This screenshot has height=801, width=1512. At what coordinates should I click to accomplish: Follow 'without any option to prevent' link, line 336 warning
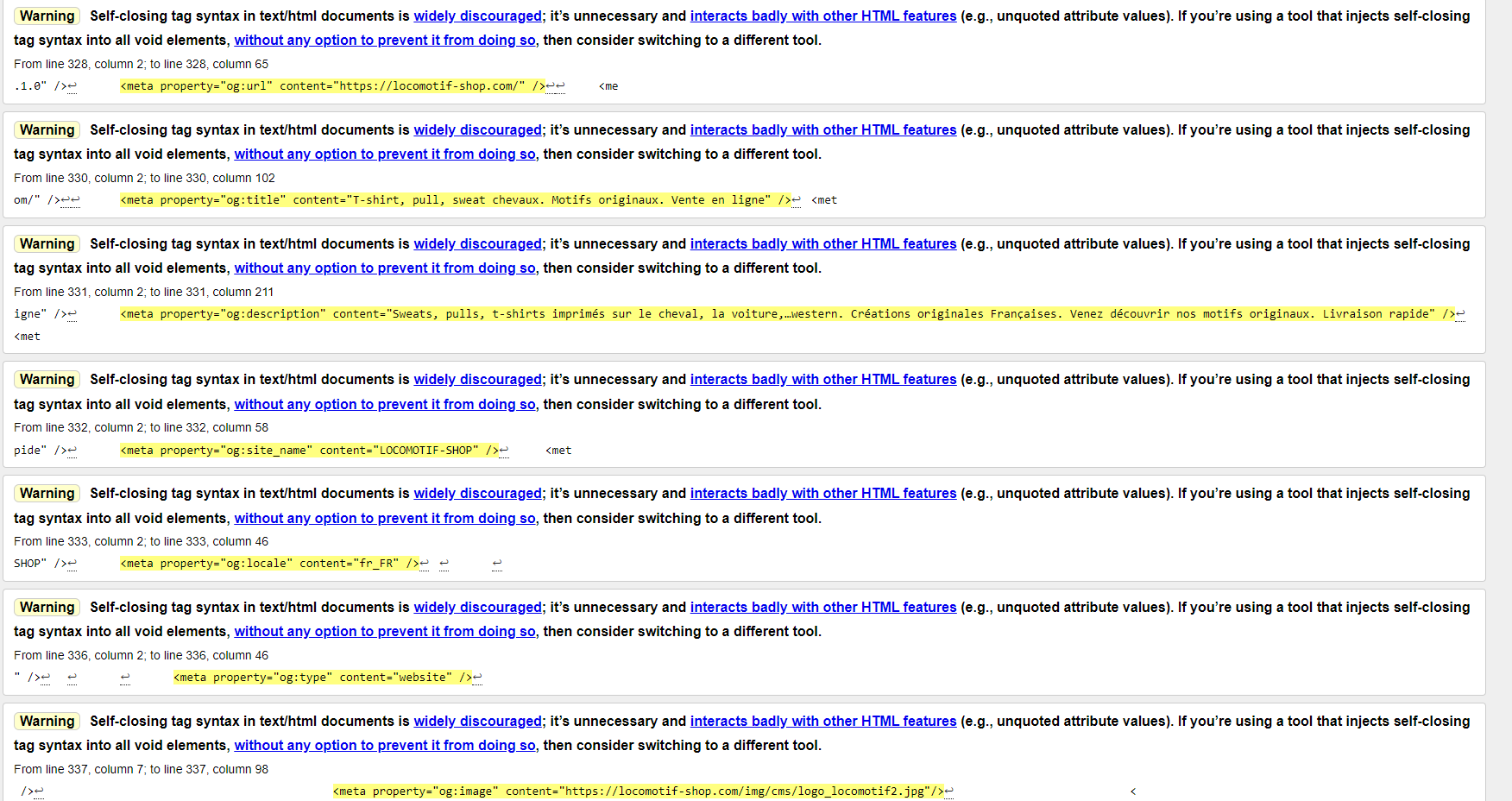coord(385,632)
